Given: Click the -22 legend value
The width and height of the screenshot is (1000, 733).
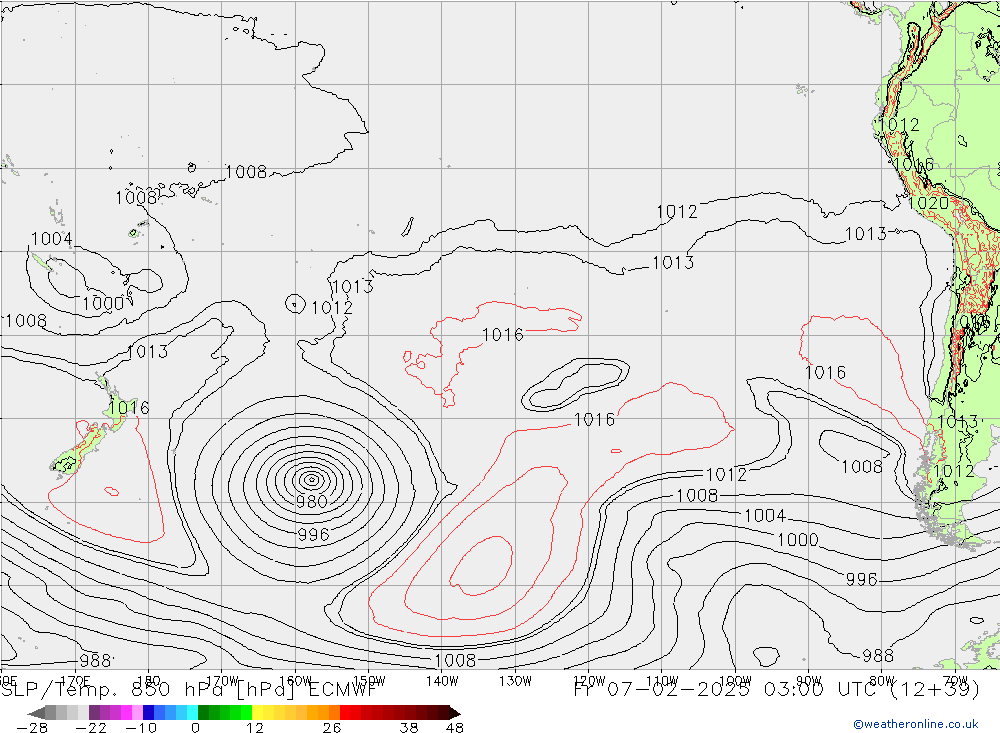Looking at the screenshot, I should click(x=91, y=727).
